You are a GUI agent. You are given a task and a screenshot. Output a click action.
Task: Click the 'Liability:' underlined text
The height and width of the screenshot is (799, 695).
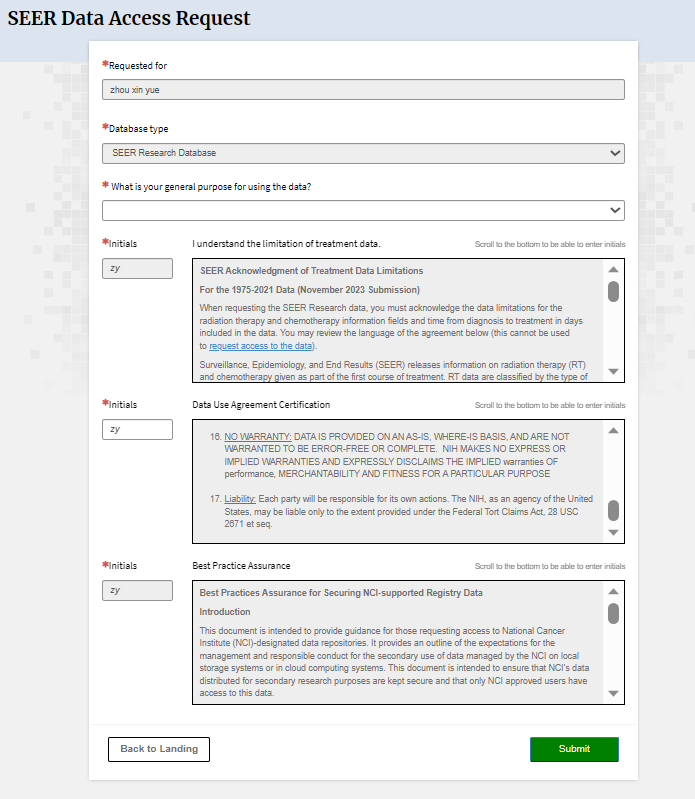point(240,499)
